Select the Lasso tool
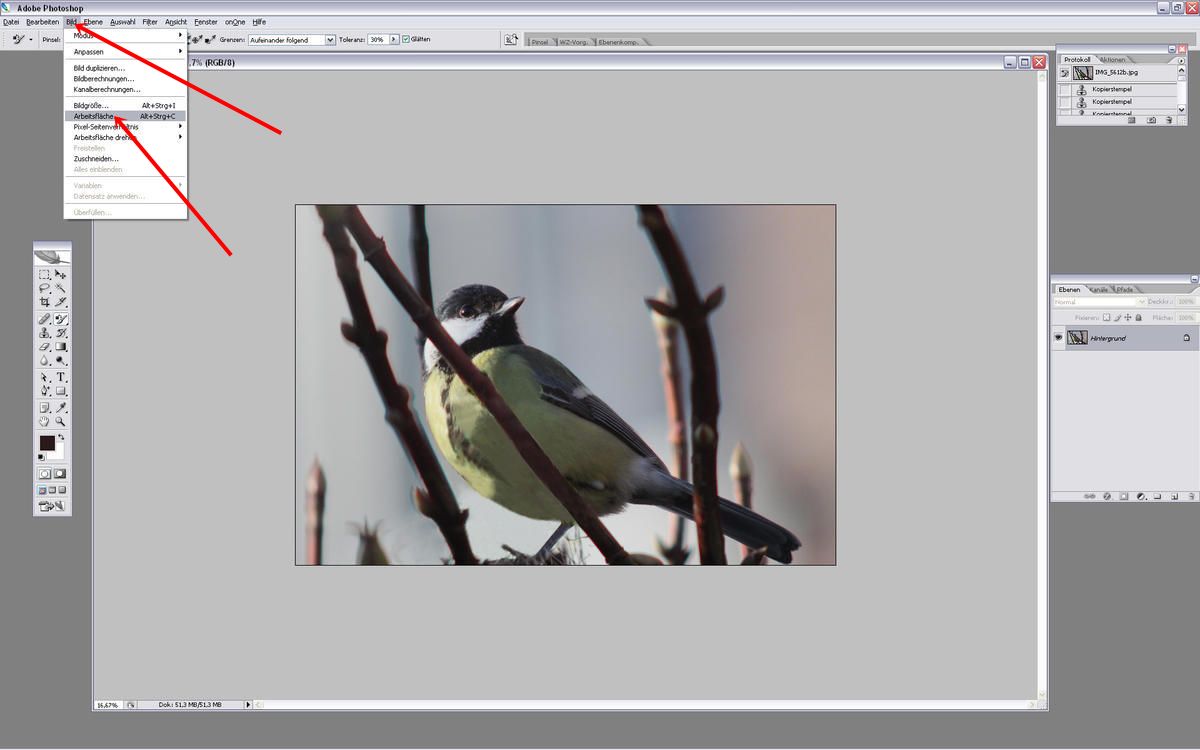The width and height of the screenshot is (1200, 750). coord(44,288)
